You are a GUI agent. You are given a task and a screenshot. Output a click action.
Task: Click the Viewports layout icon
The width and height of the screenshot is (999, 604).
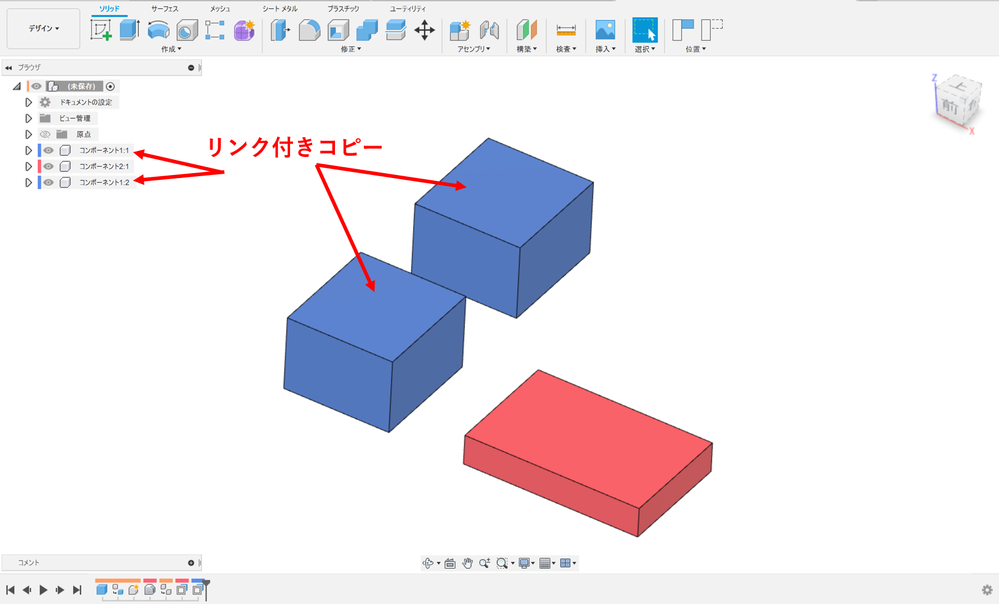pyautogui.click(x=565, y=563)
